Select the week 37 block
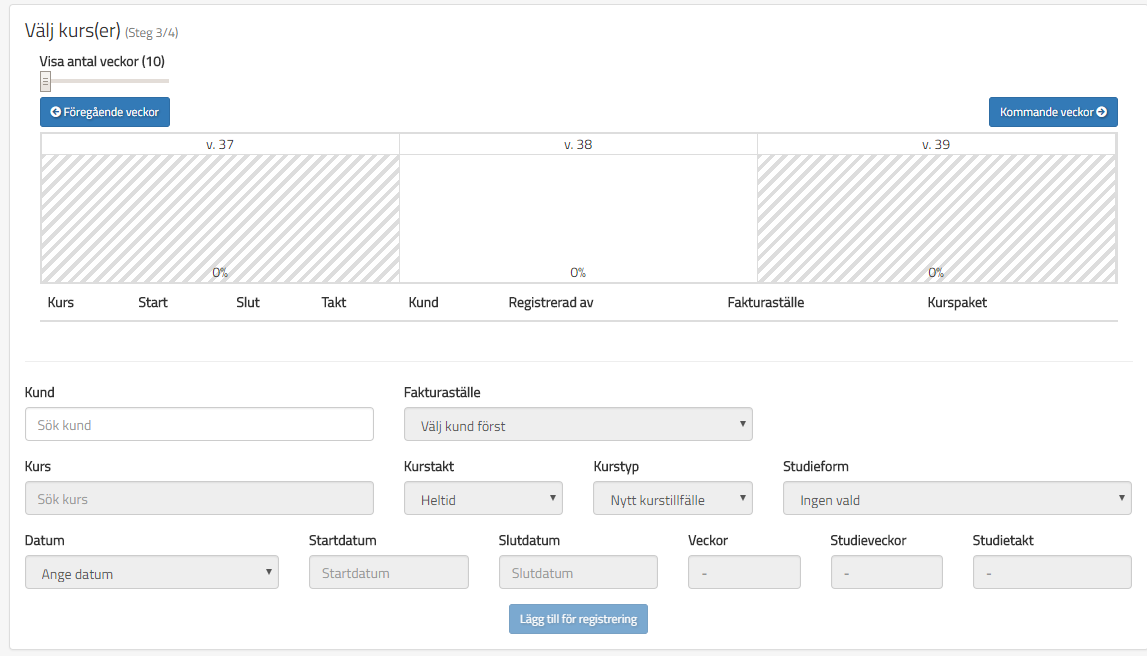The image size is (1147, 656). click(x=220, y=218)
